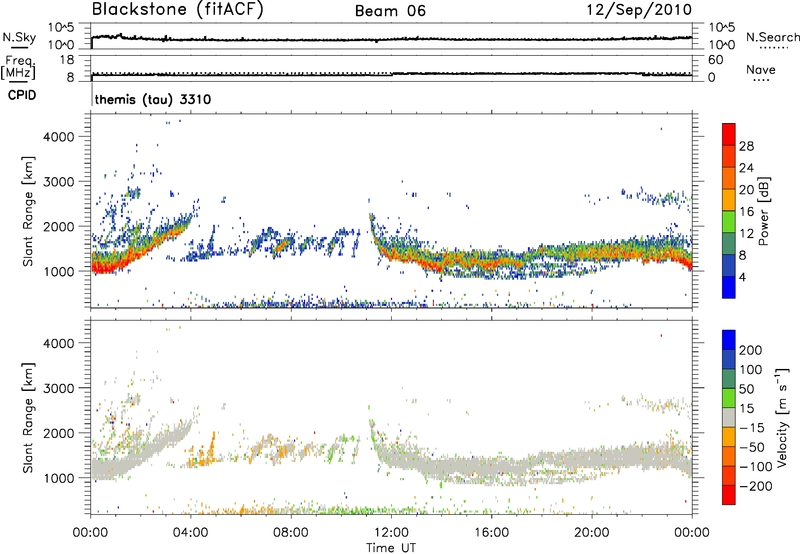Click the bright blue bottom segment of Power color bar
The image size is (800, 554).
[x=729, y=287]
